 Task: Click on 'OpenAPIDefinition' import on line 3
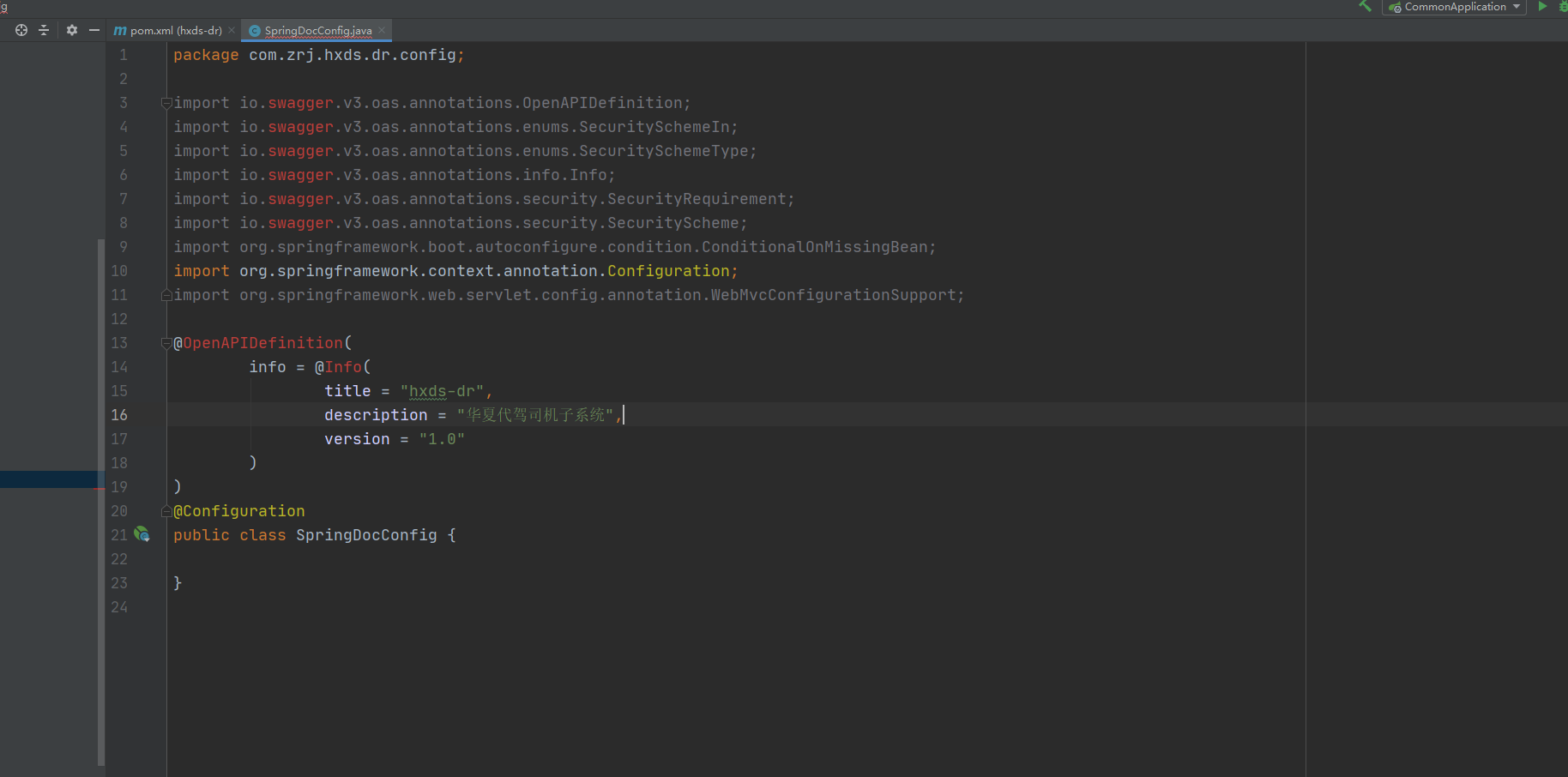[602, 103]
